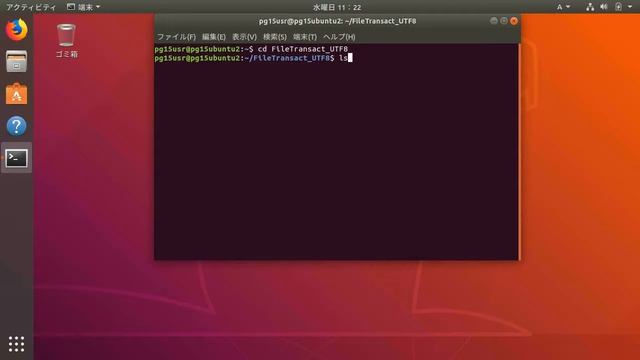Click the 'cd FileTransact_UTF8' command line

pyautogui.click(x=302, y=49)
